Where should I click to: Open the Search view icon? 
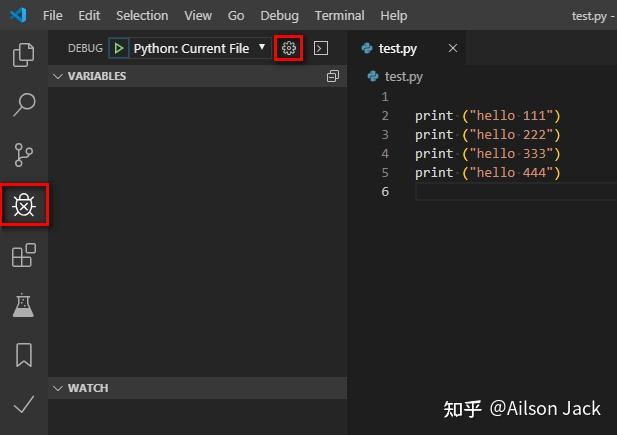tap(24, 105)
